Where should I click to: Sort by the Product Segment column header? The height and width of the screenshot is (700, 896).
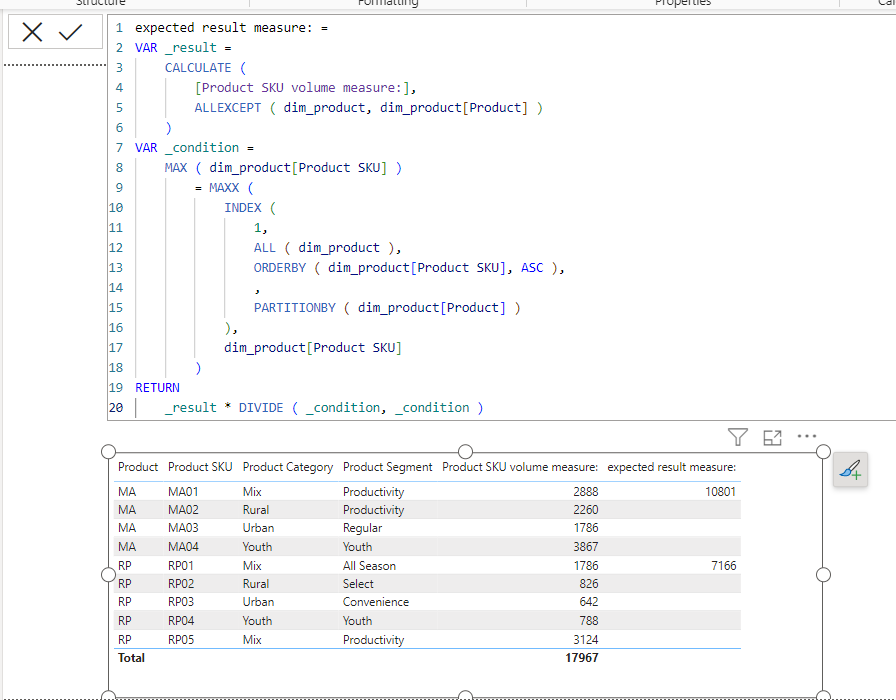click(387, 467)
